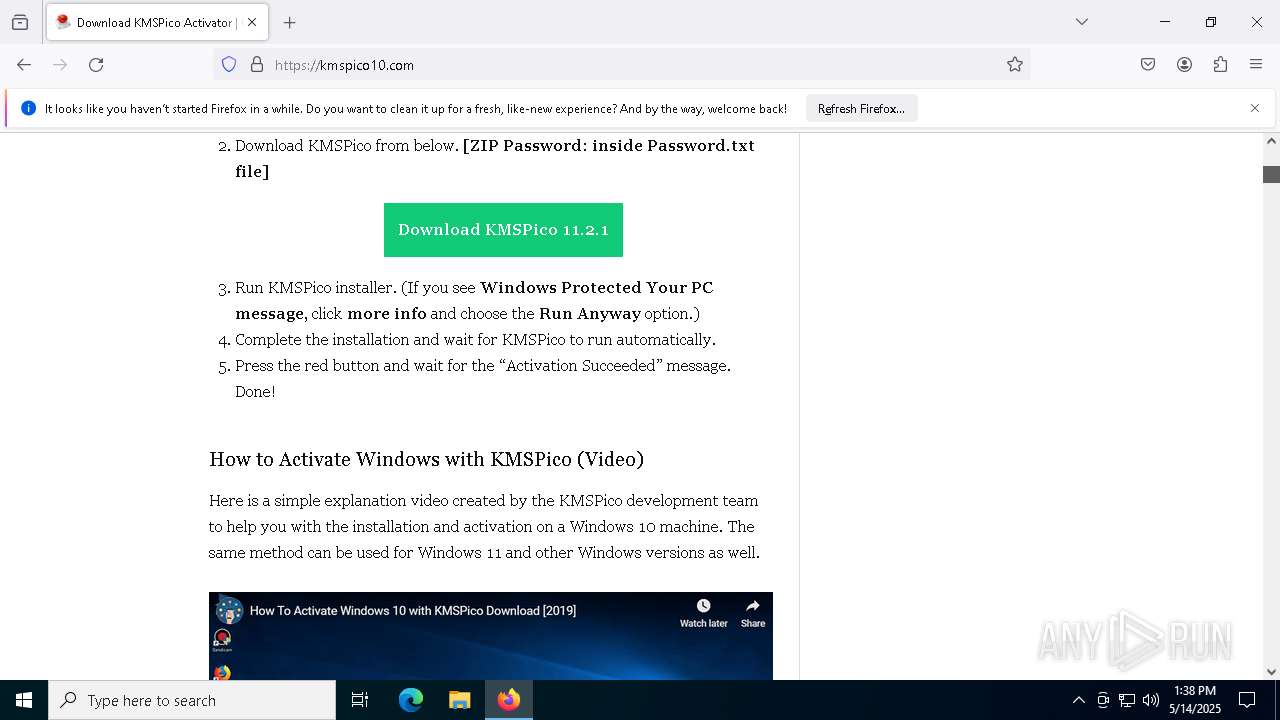Open the taskbar clock and date

(x=1195, y=700)
